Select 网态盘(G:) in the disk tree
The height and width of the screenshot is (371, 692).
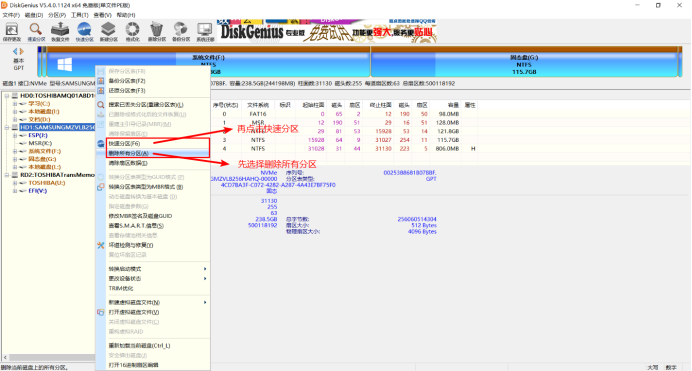(42, 159)
